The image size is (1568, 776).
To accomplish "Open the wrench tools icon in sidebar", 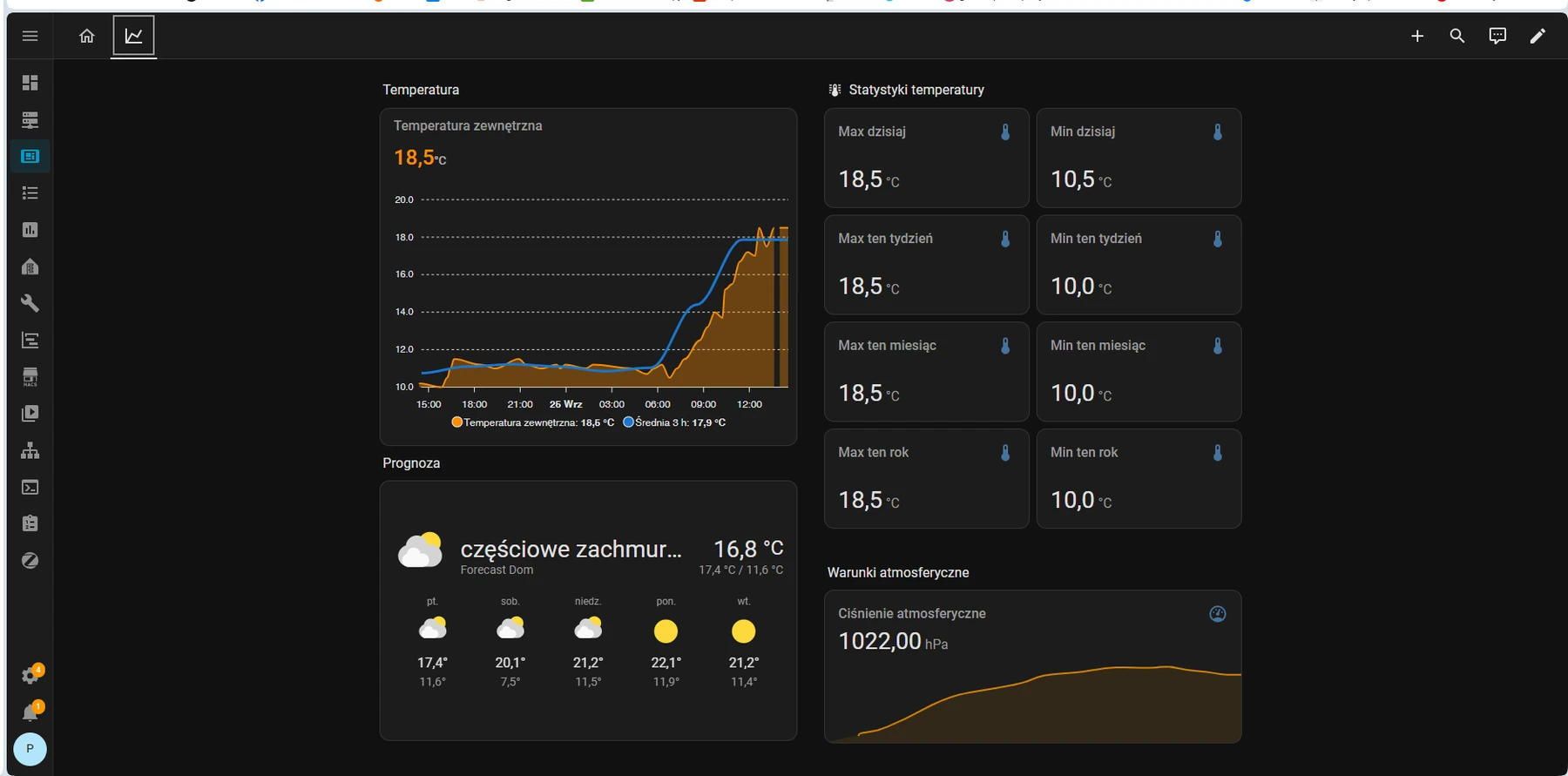I will 30,303.
